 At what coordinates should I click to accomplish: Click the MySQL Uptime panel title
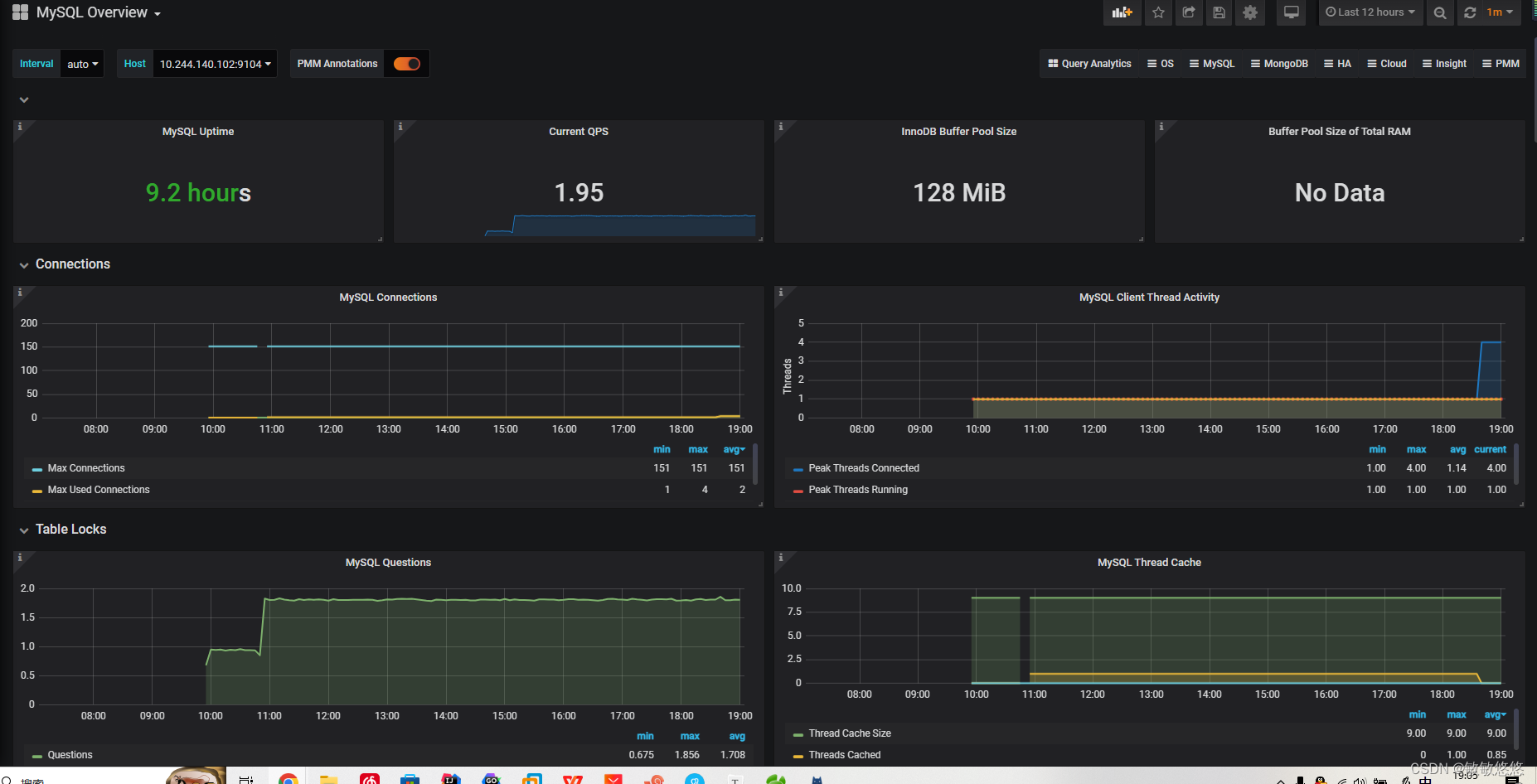(198, 132)
